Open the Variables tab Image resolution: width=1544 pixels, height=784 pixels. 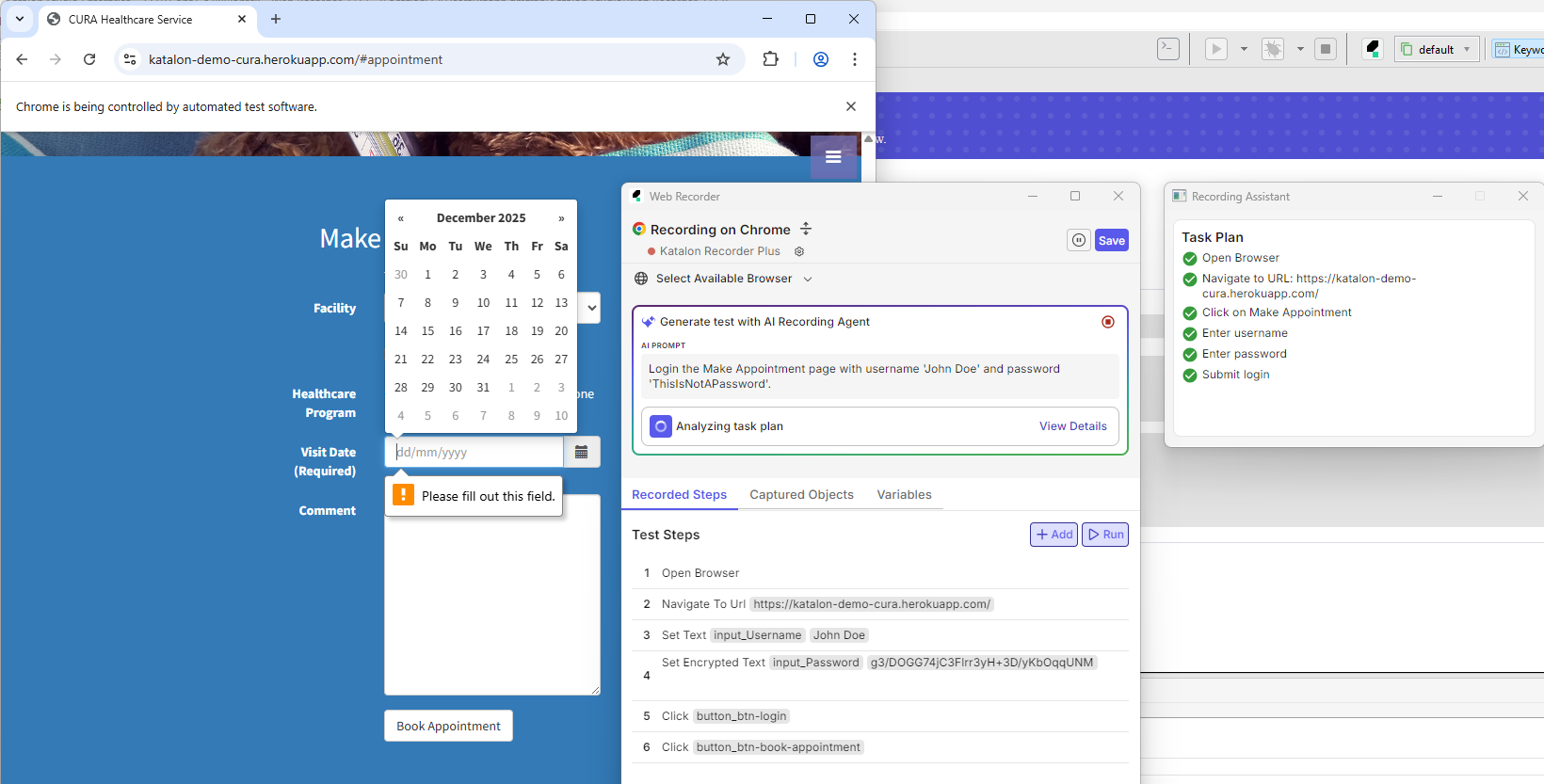click(x=904, y=495)
